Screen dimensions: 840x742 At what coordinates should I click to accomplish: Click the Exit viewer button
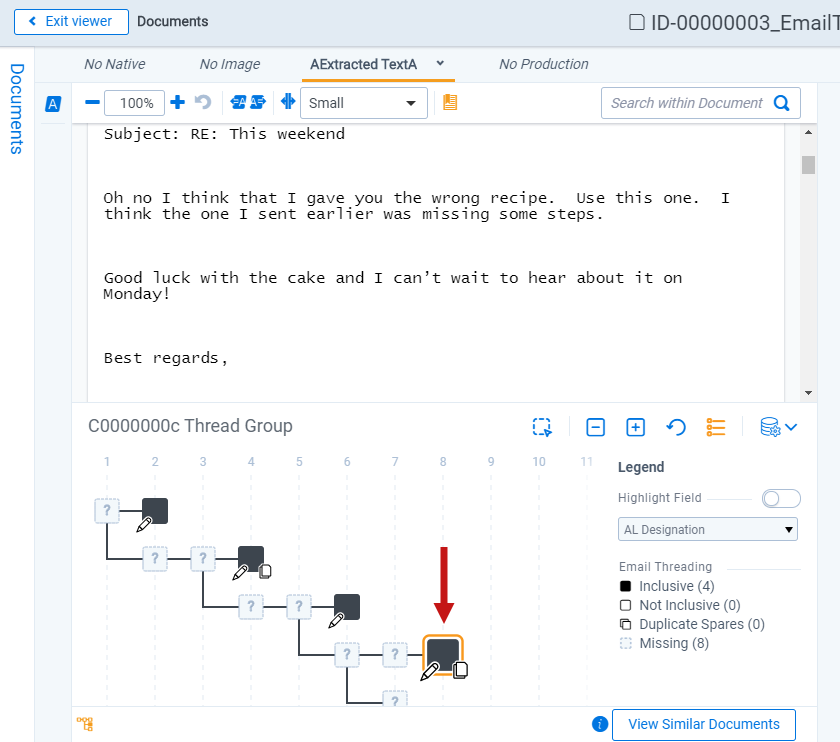click(x=71, y=21)
